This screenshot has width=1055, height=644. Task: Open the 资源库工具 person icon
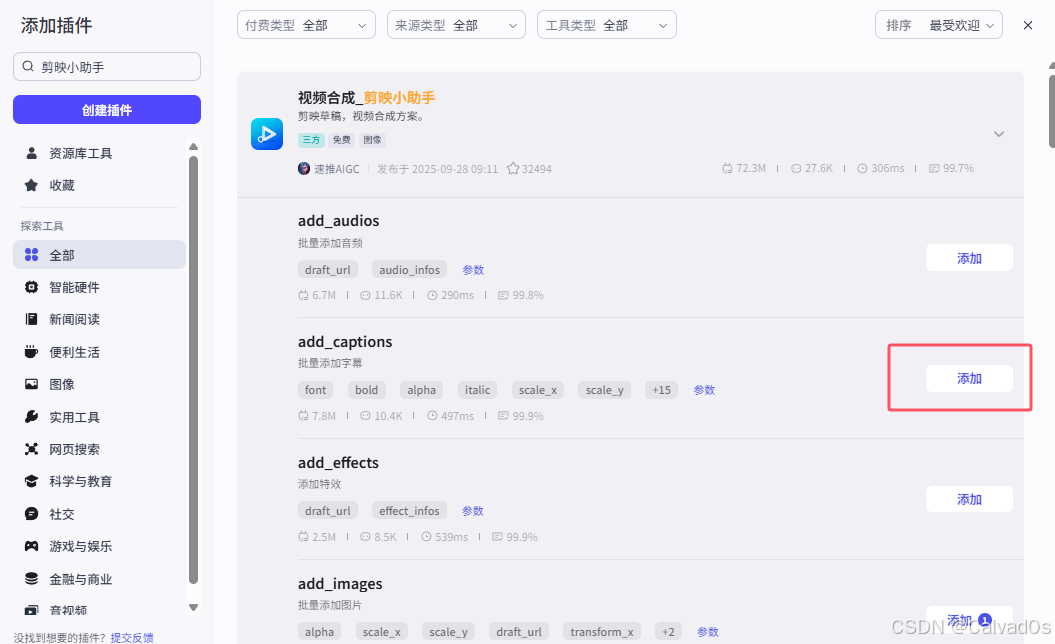(x=31, y=153)
